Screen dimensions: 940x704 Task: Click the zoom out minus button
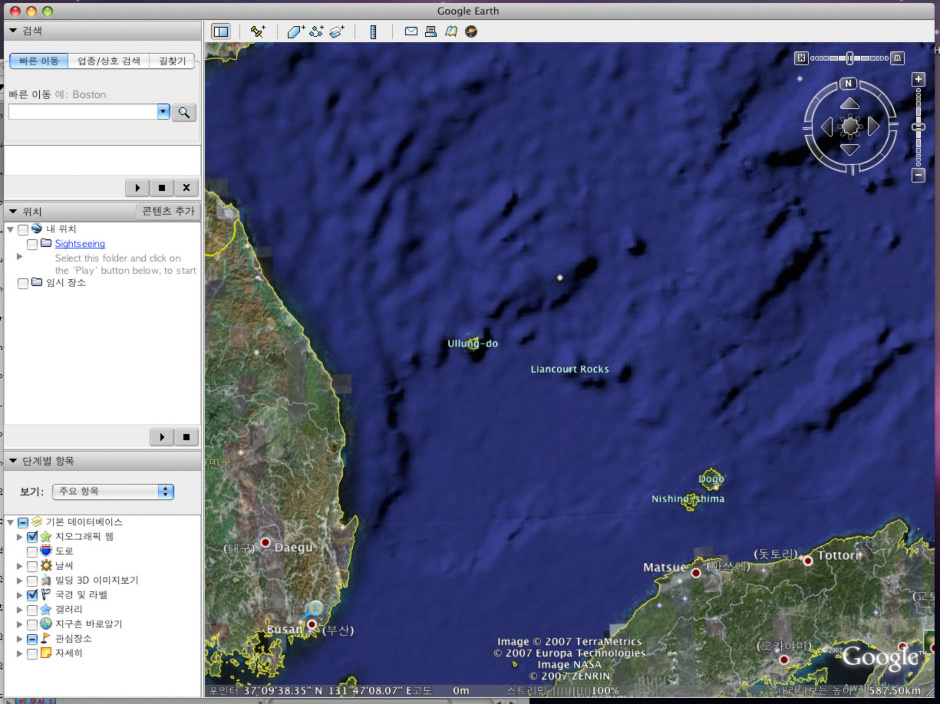[x=918, y=175]
